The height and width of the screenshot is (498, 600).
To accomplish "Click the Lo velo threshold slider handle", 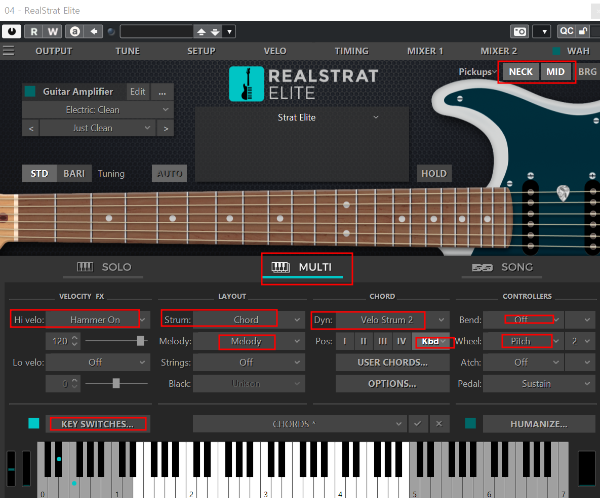I will click(x=116, y=383).
